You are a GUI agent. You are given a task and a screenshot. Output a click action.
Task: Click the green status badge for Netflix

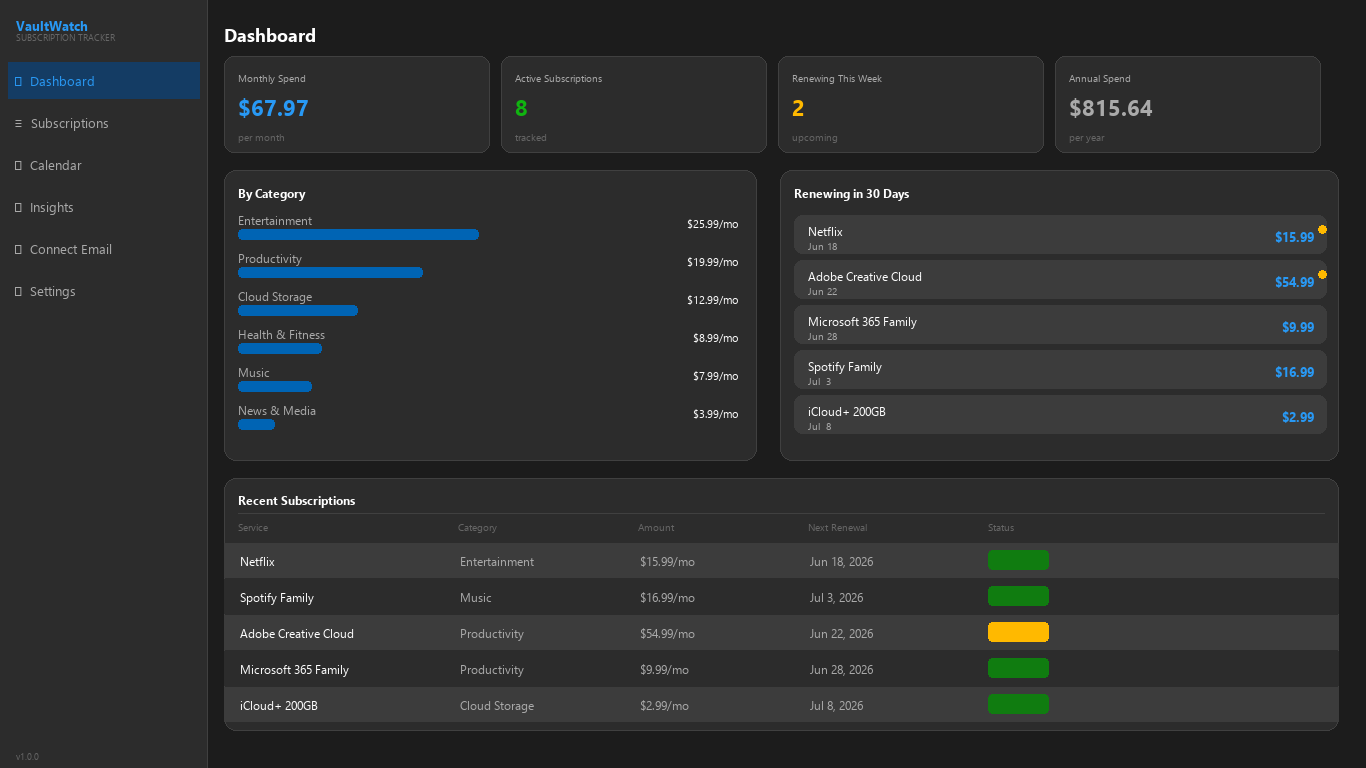(x=1018, y=560)
